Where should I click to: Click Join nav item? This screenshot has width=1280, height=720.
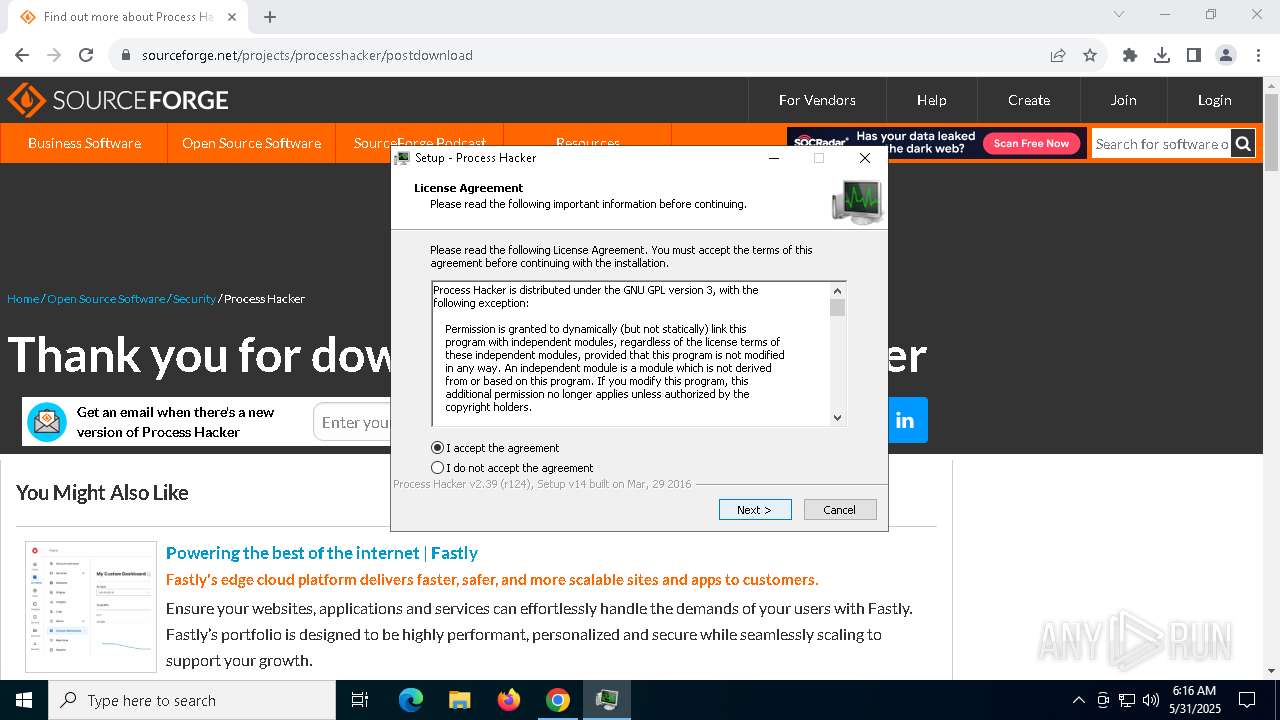(1123, 100)
